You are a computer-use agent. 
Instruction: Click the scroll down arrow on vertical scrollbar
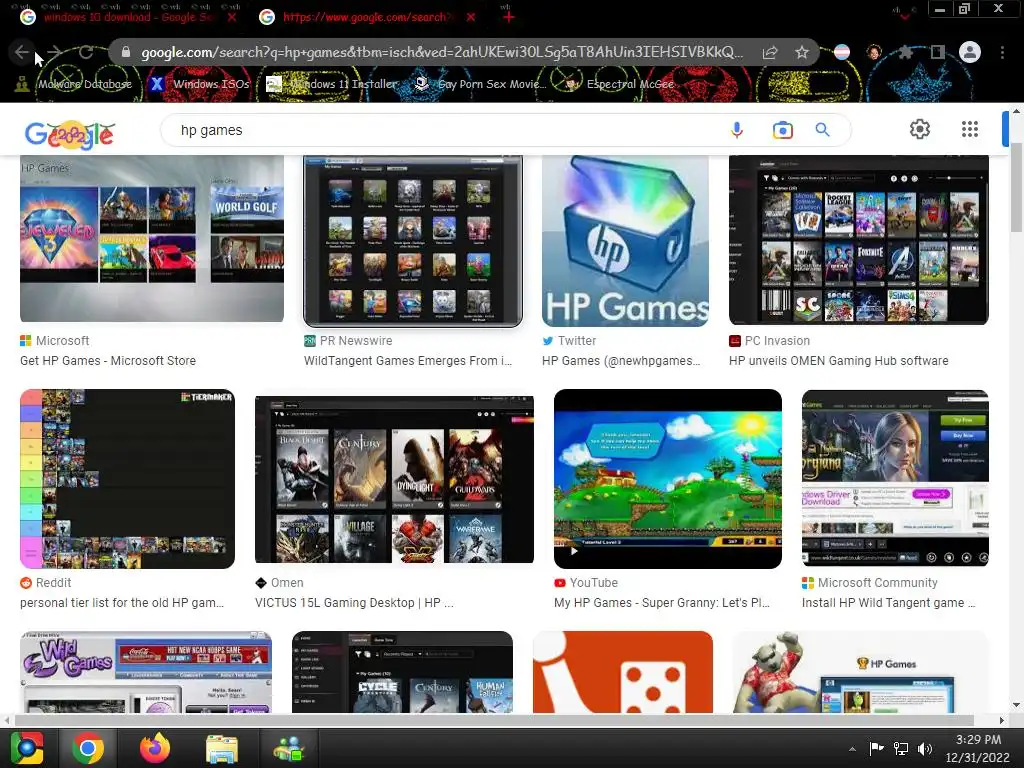(1016, 705)
